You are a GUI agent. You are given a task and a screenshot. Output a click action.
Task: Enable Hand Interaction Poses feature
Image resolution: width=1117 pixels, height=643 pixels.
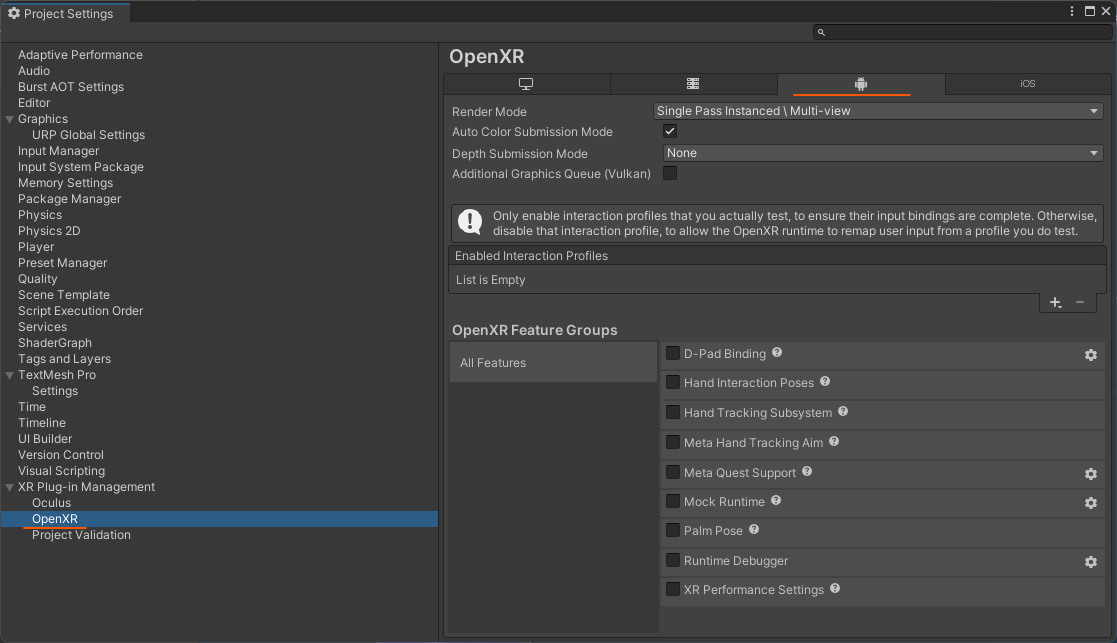pyautogui.click(x=672, y=382)
